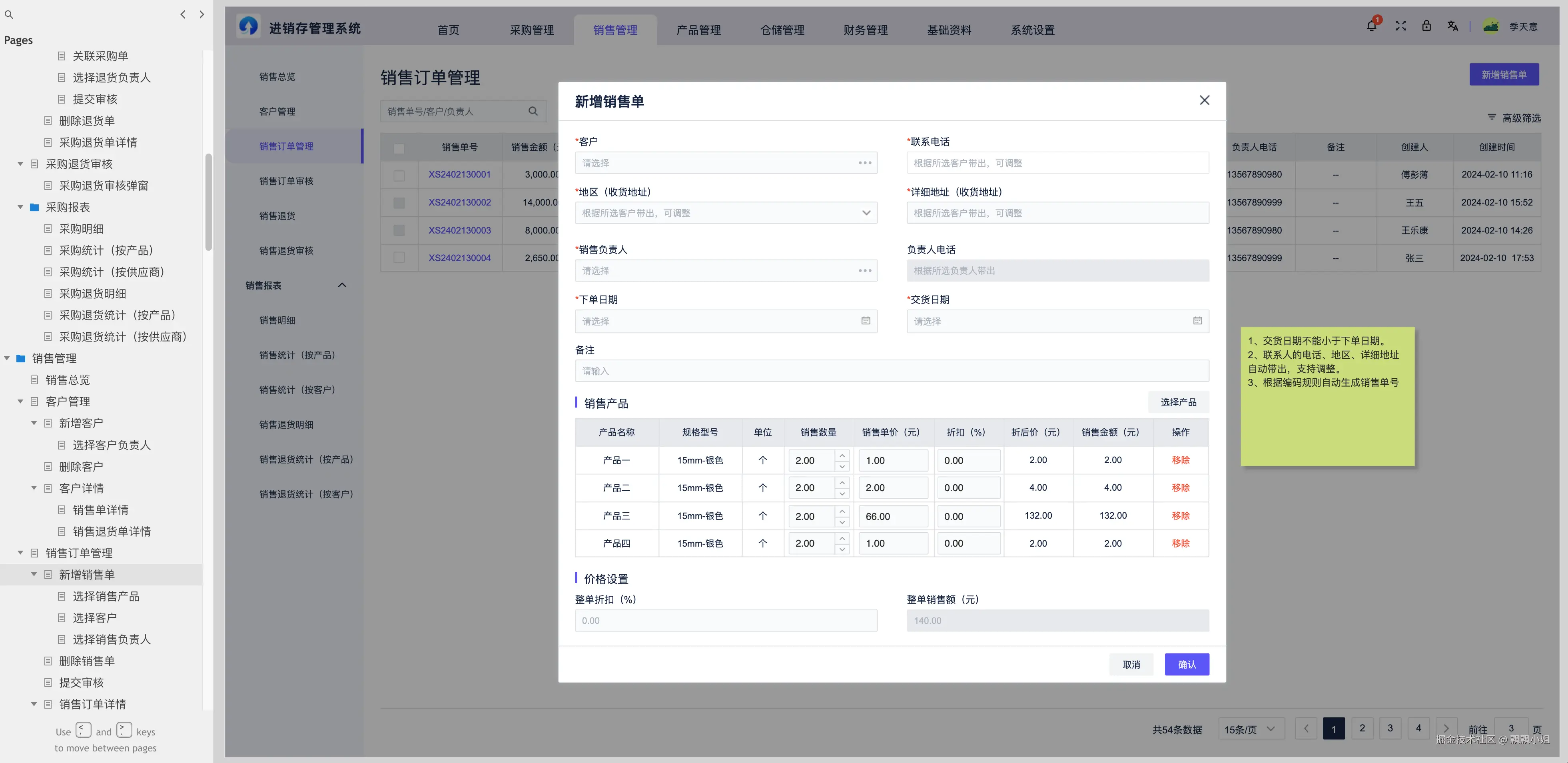This screenshot has height=763, width=1568.
Task: Switch to the 产品管理 menu tab
Action: (x=698, y=29)
